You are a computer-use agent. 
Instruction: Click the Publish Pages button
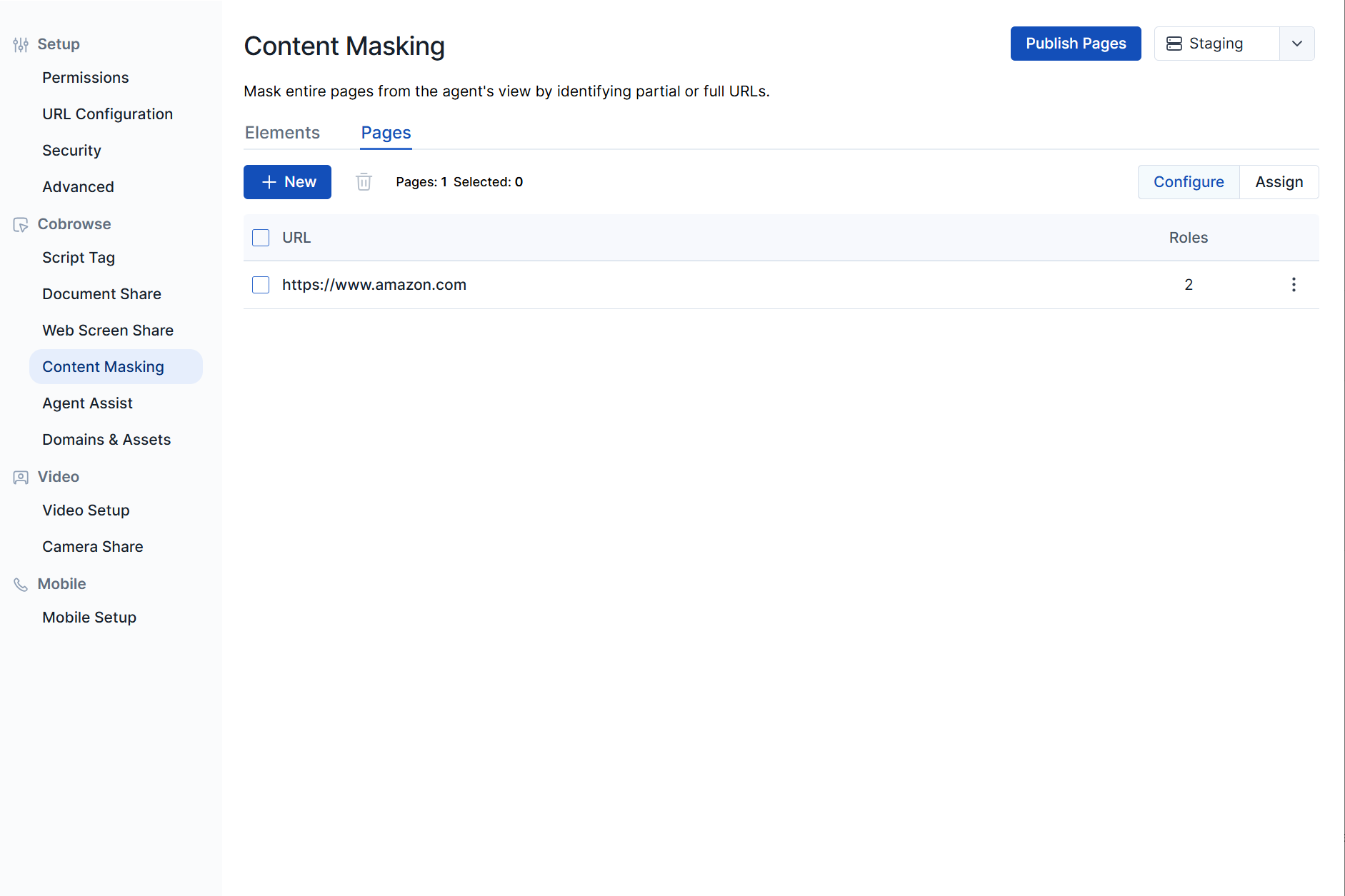pyautogui.click(x=1076, y=44)
